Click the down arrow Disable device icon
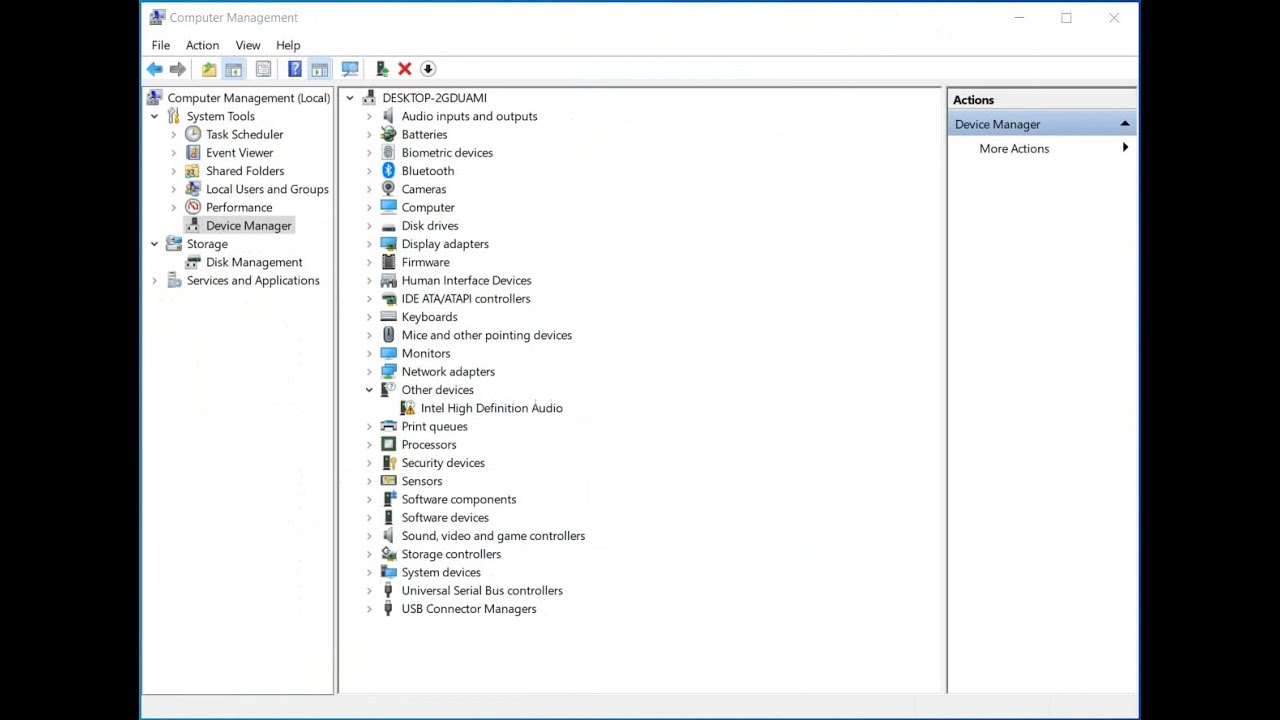Screen dimensions: 1280x720 pos(428,69)
